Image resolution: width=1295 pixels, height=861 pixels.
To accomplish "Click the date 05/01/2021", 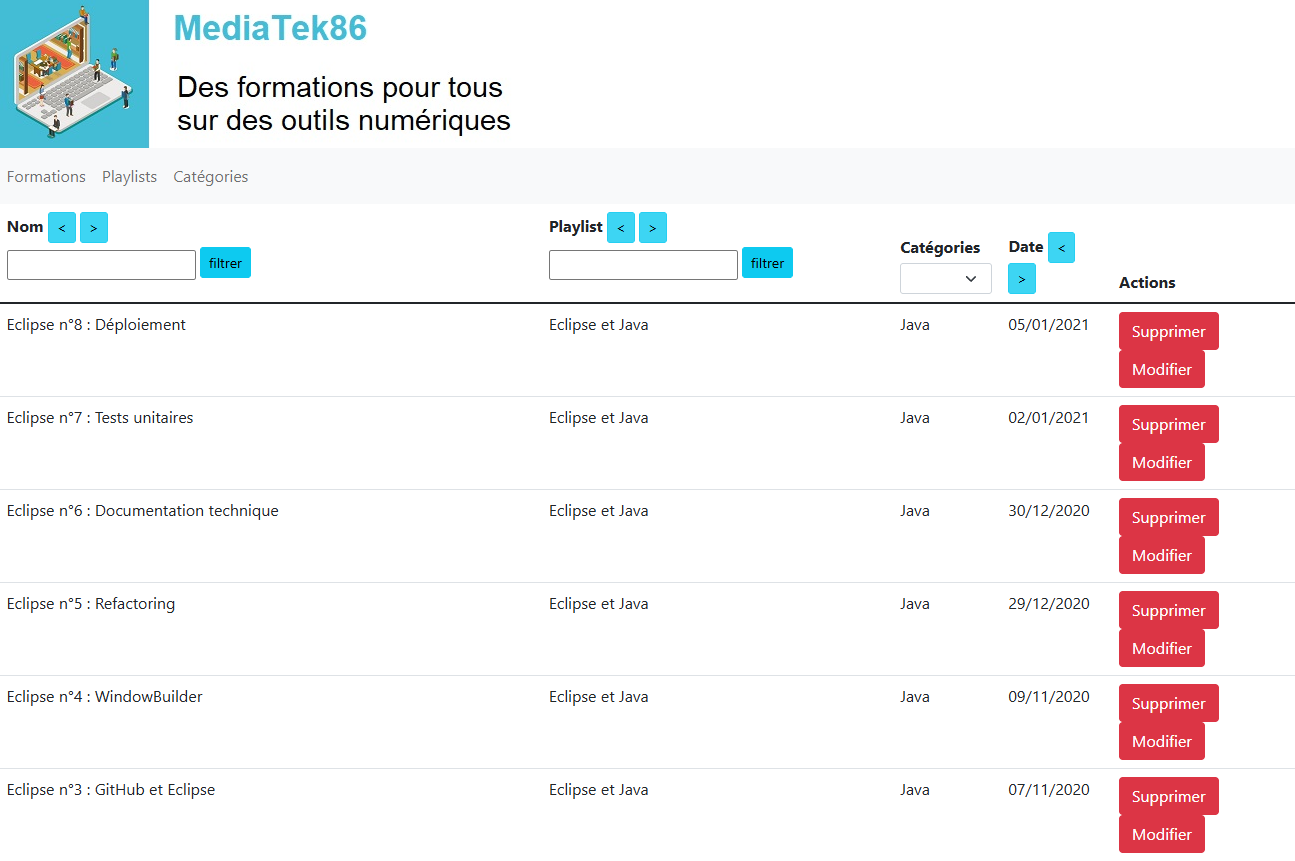I will 1048,325.
